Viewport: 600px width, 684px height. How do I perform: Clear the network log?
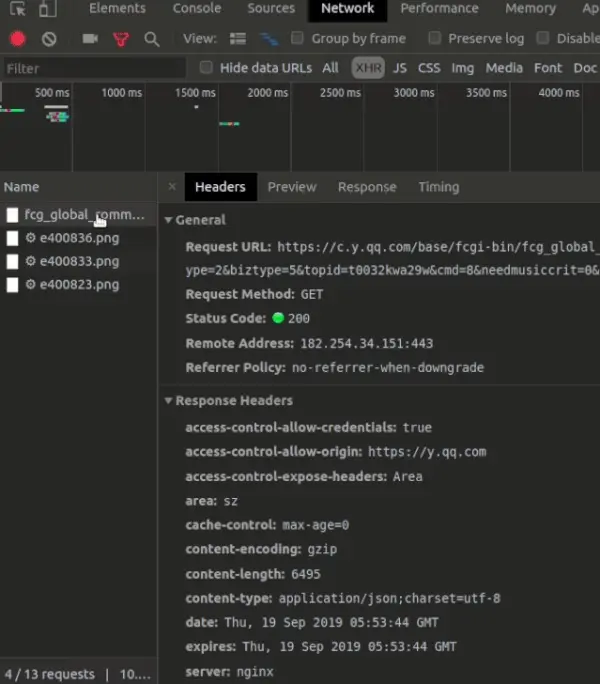point(49,39)
